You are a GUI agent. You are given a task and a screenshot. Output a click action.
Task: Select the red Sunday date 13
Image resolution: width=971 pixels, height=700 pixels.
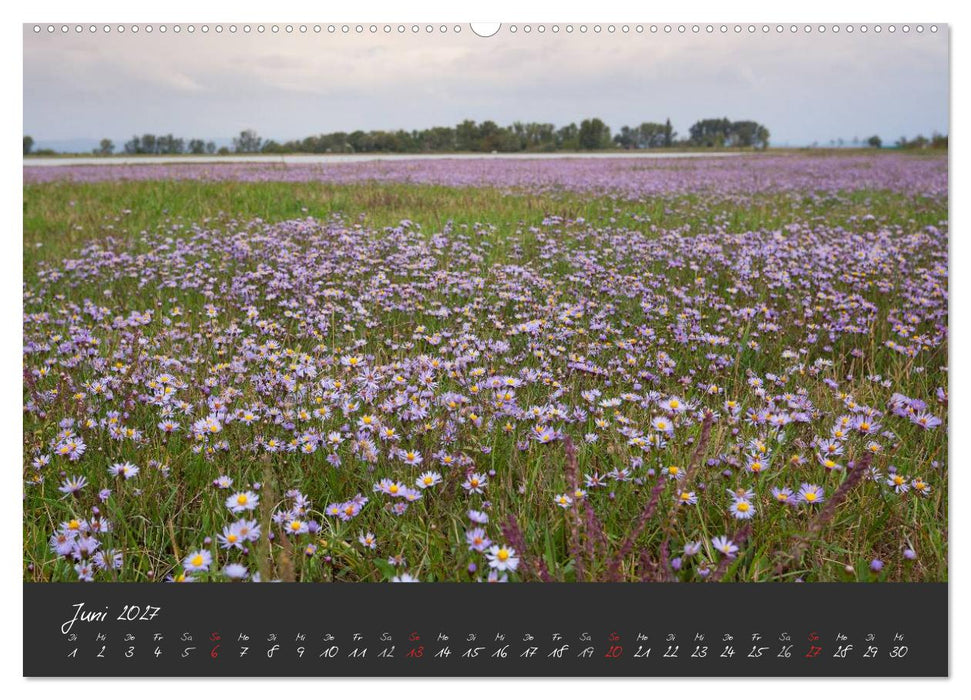tap(414, 652)
